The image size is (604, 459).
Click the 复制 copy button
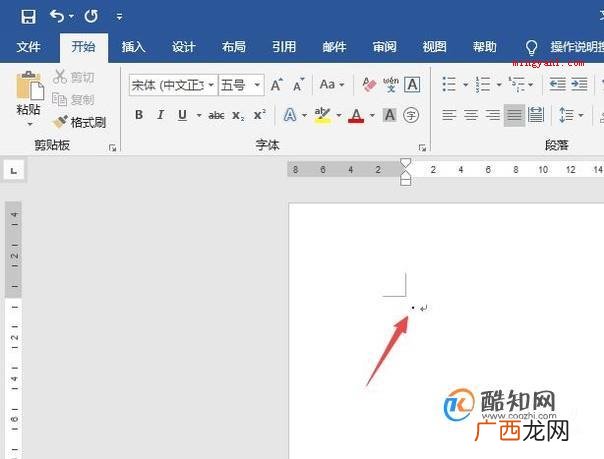73,100
